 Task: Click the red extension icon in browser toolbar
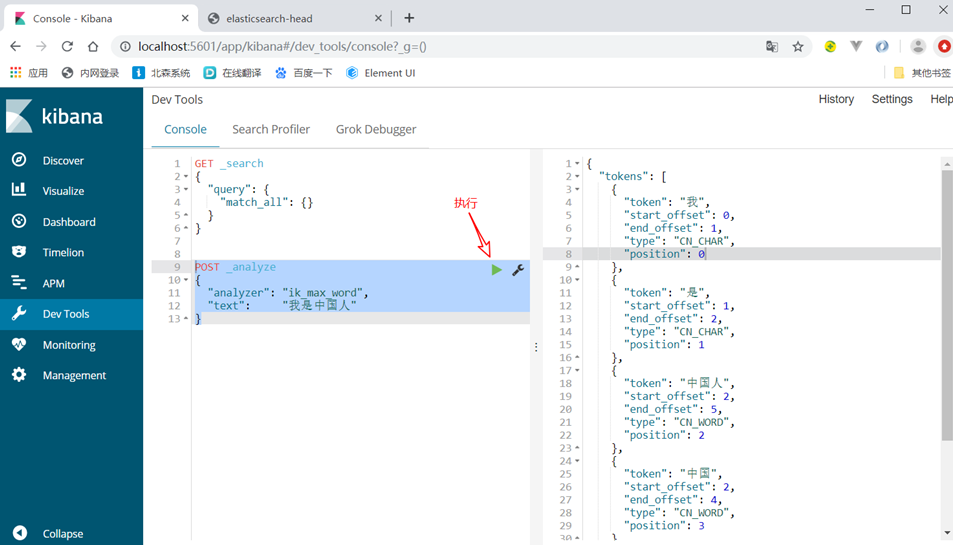(x=944, y=46)
